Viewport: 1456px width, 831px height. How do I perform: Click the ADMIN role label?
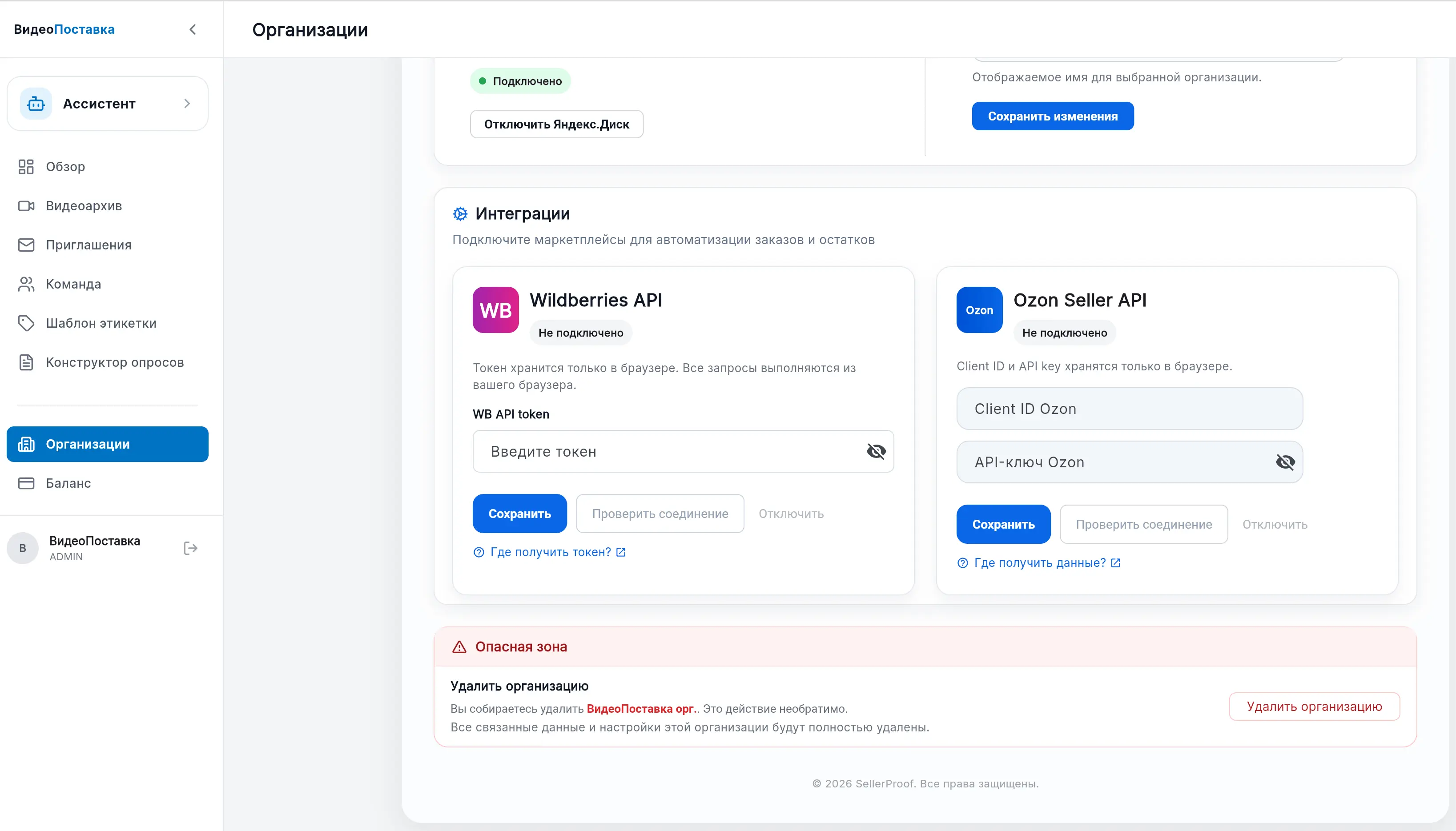coord(66,557)
